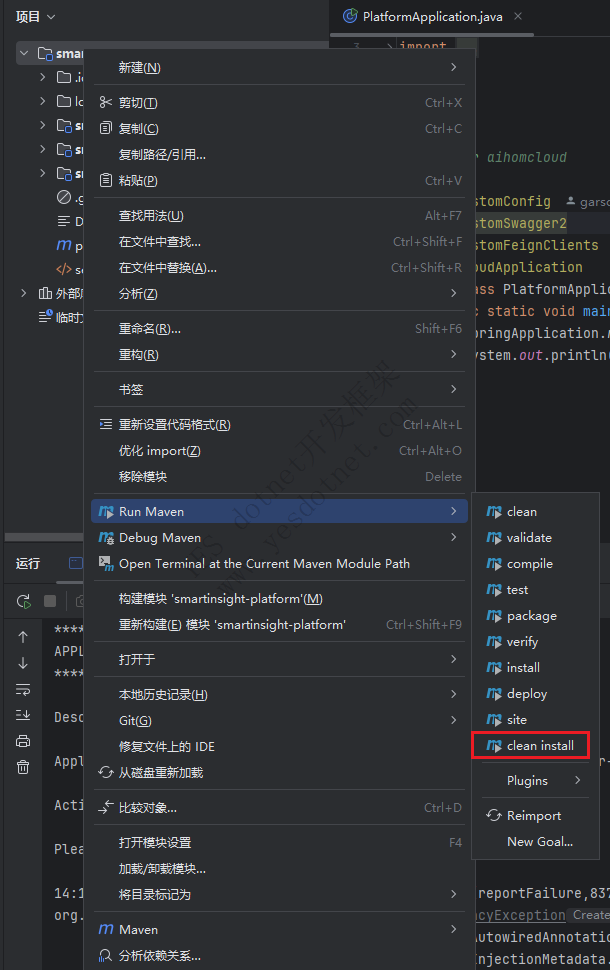Expand the 分析(Z) submenu

[x=279, y=293]
